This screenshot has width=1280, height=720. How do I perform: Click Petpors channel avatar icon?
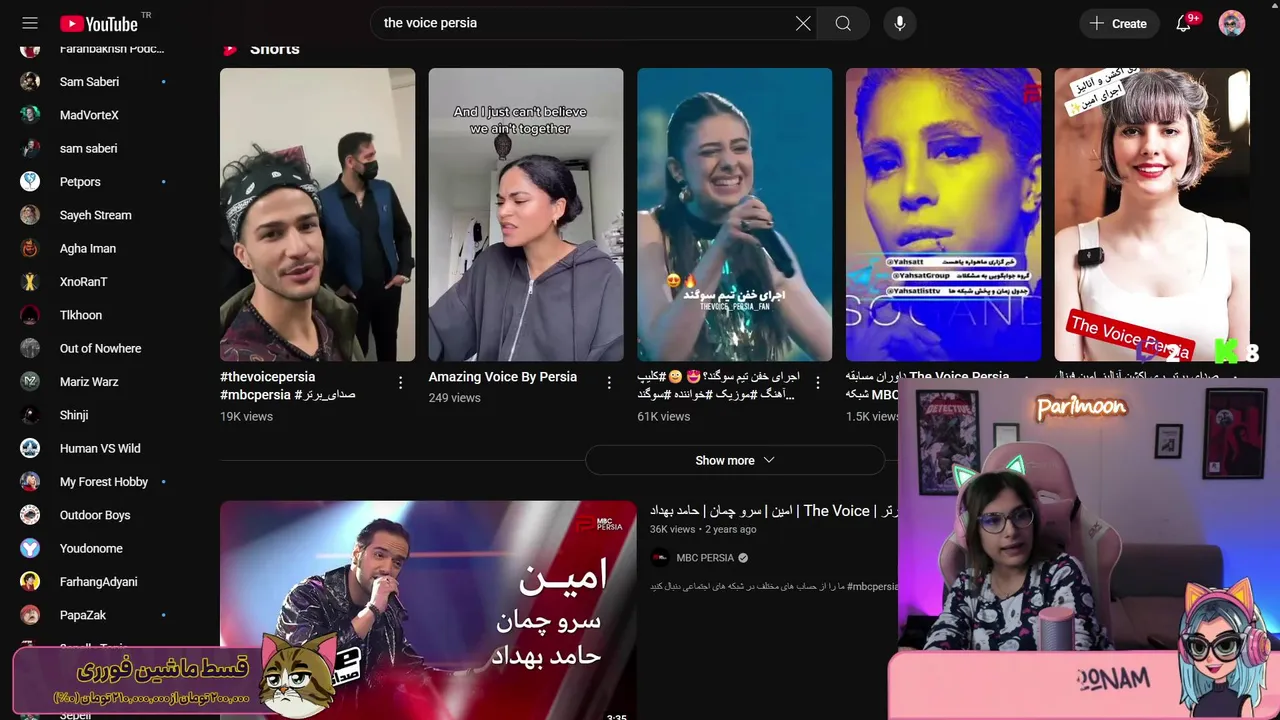coord(30,182)
